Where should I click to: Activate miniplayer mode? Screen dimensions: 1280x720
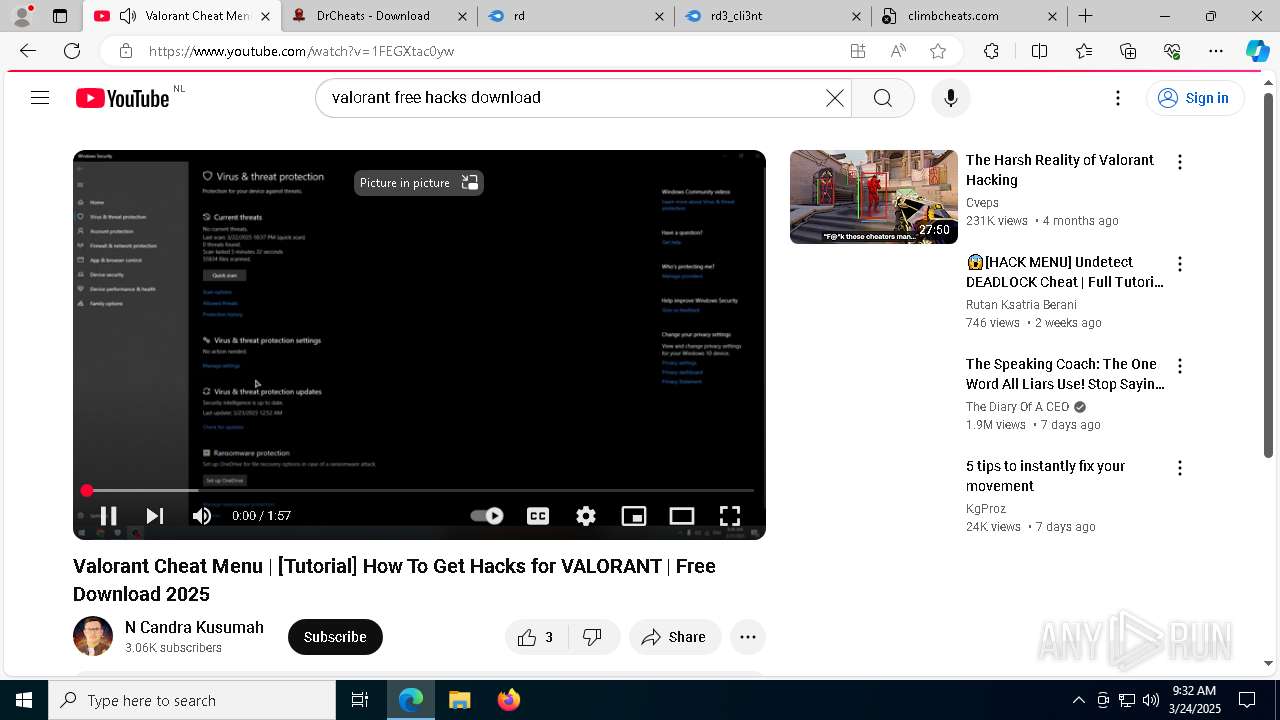tap(634, 516)
